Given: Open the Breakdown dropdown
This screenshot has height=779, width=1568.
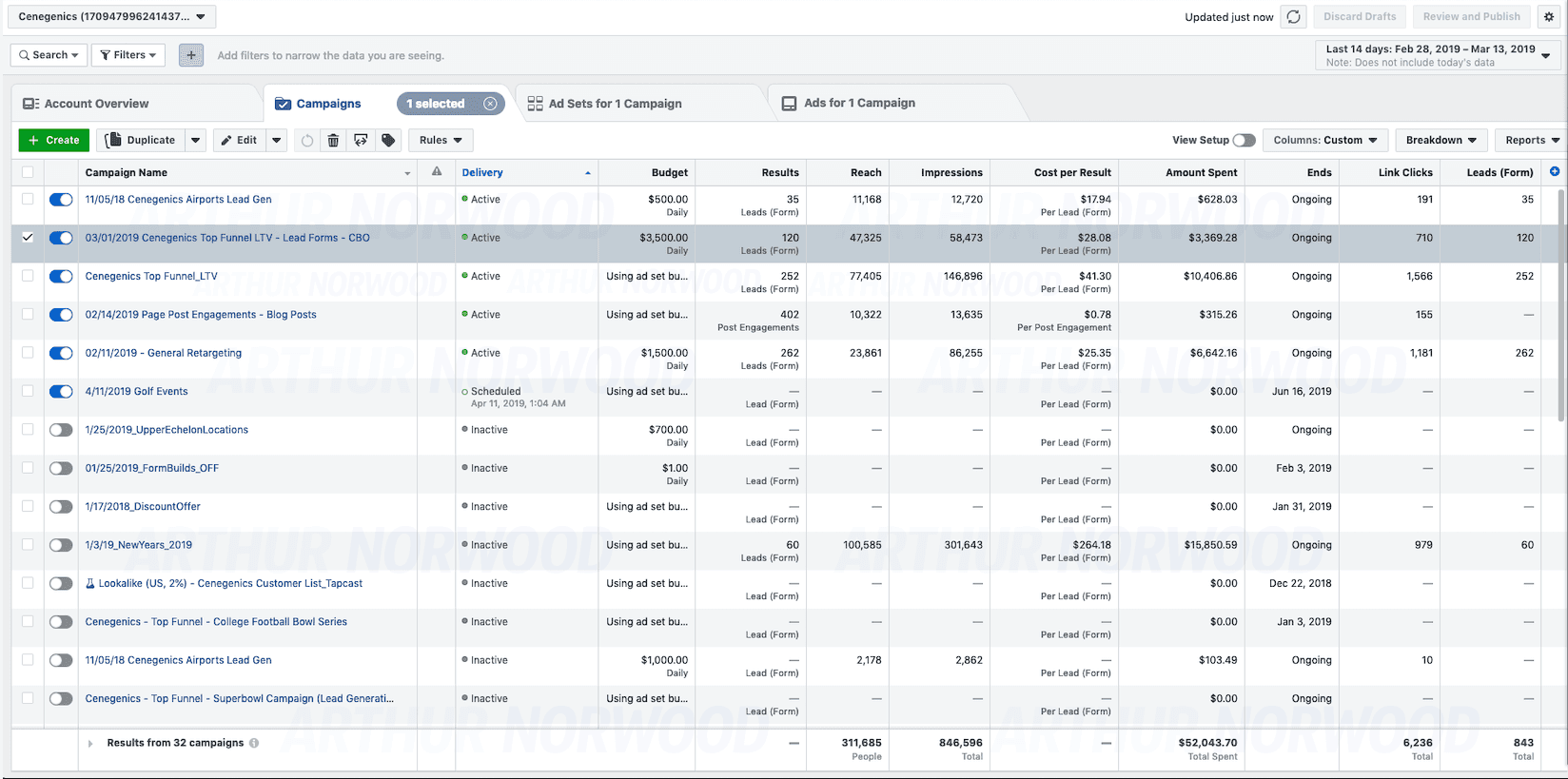Looking at the screenshot, I should 1441,140.
